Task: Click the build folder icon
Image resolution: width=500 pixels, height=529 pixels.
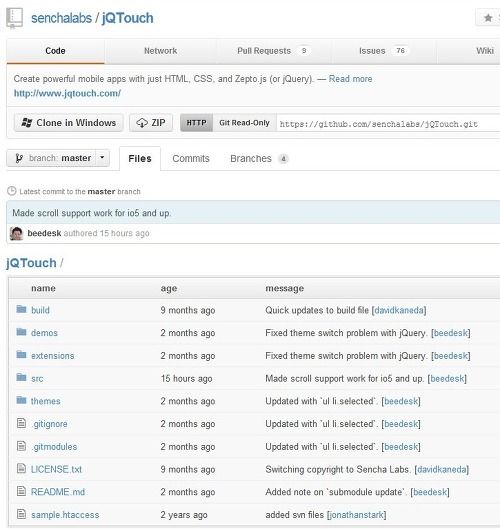Action: tap(21, 309)
